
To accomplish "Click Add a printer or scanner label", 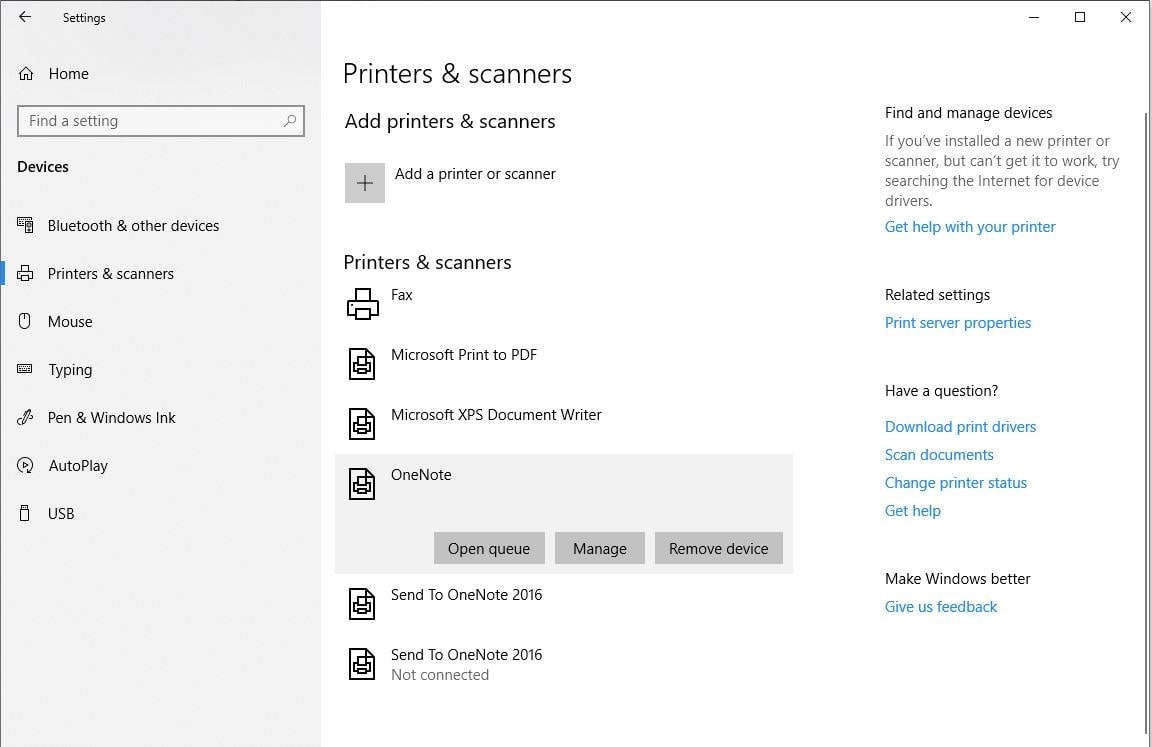I will click(475, 174).
